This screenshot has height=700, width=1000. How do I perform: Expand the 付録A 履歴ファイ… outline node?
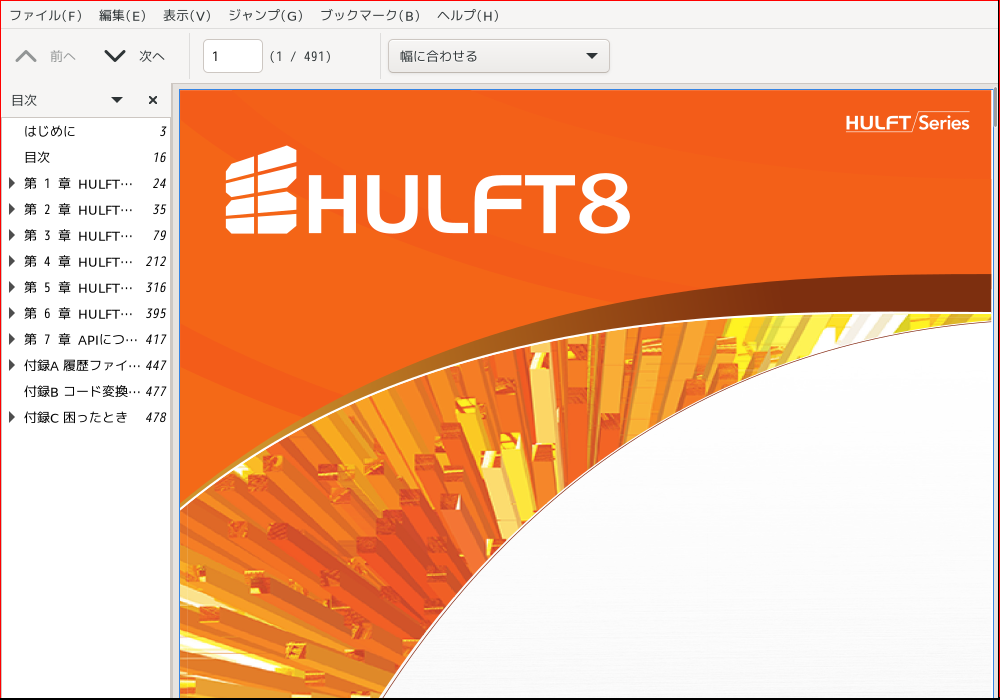click(x=11, y=365)
